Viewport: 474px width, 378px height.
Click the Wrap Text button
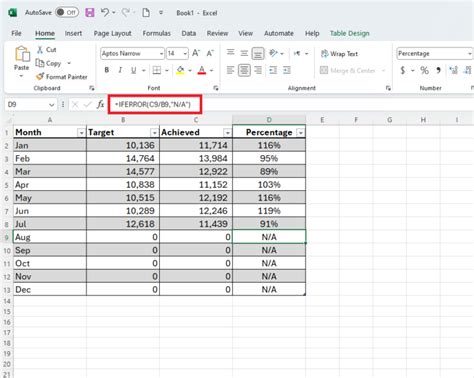pyautogui.click(x=339, y=54)
